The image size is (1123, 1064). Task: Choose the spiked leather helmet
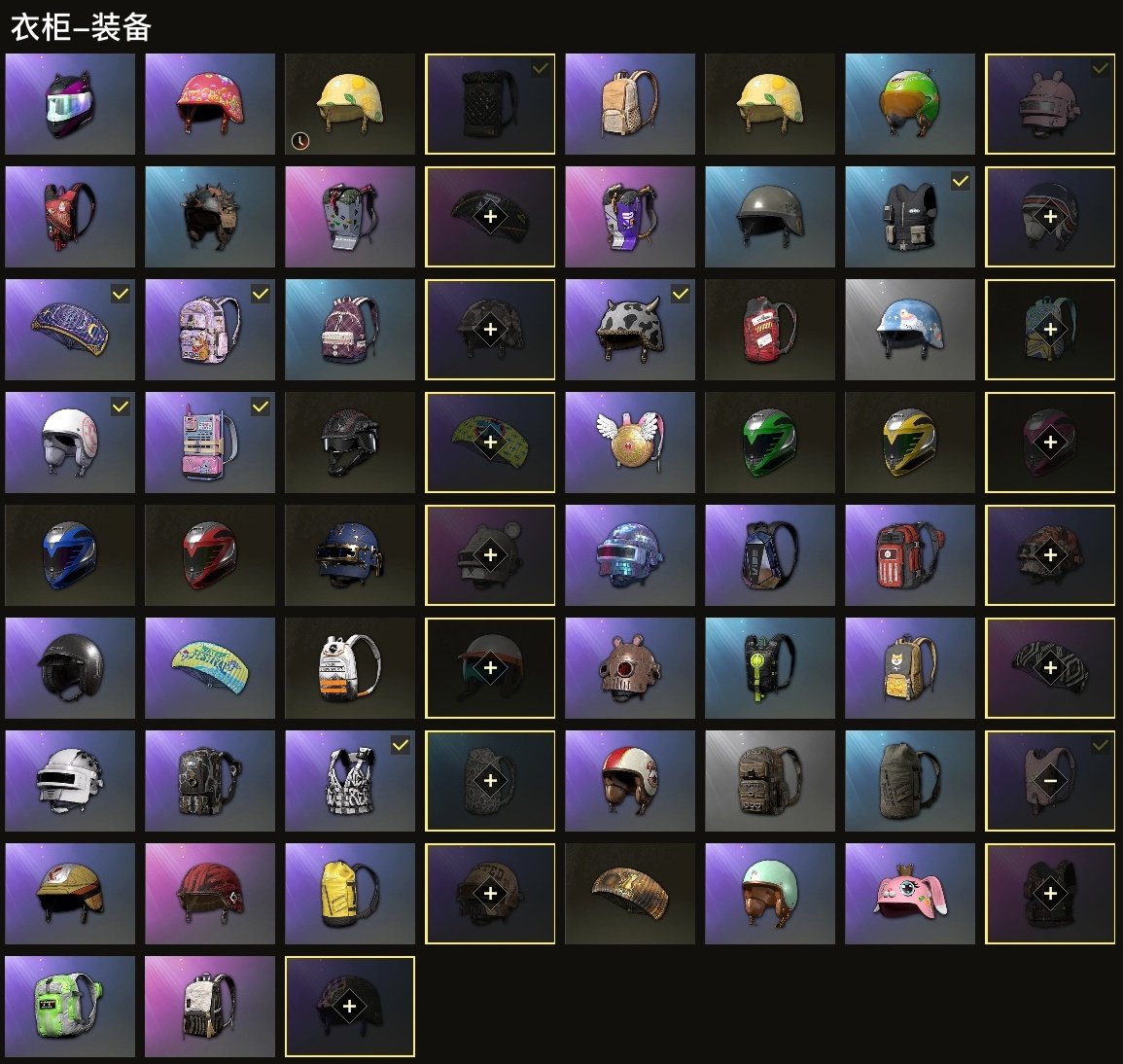tap(210, 216)
